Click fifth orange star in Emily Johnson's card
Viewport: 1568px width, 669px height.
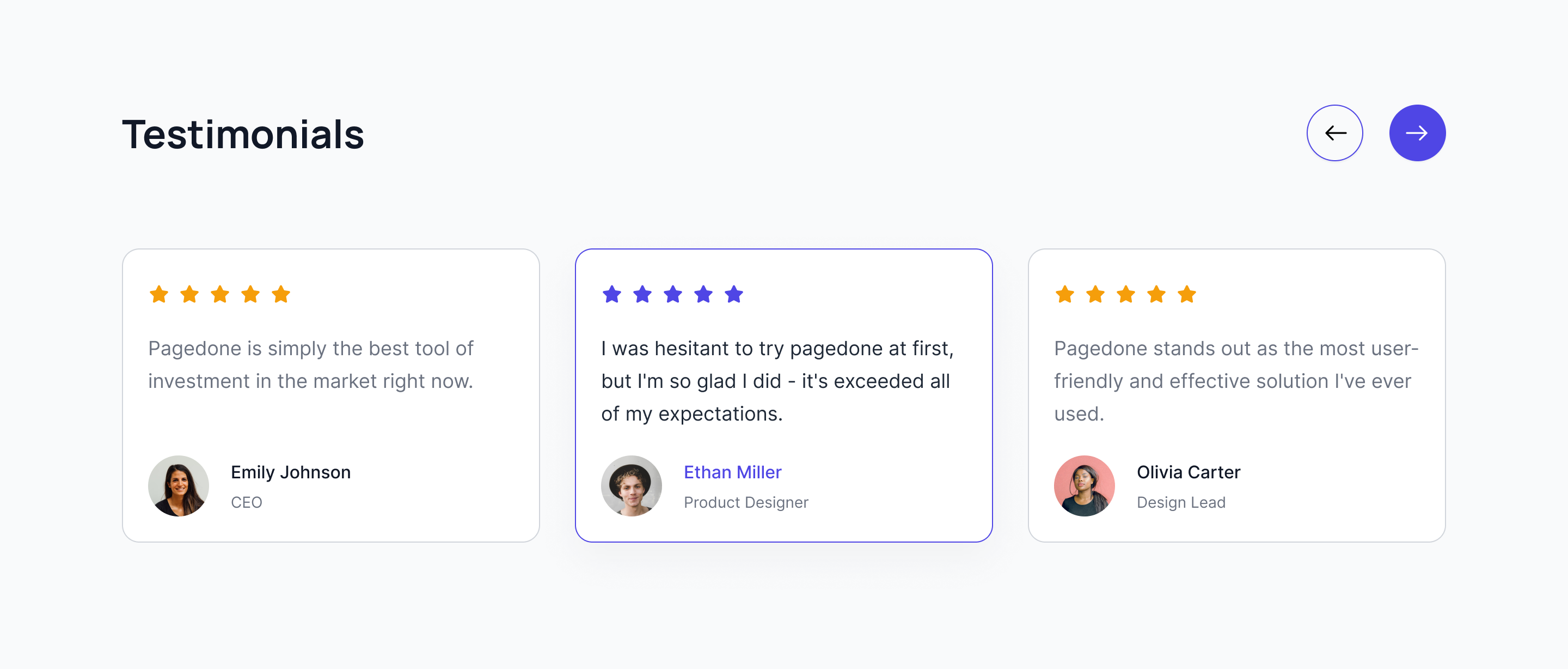[280, 294]
